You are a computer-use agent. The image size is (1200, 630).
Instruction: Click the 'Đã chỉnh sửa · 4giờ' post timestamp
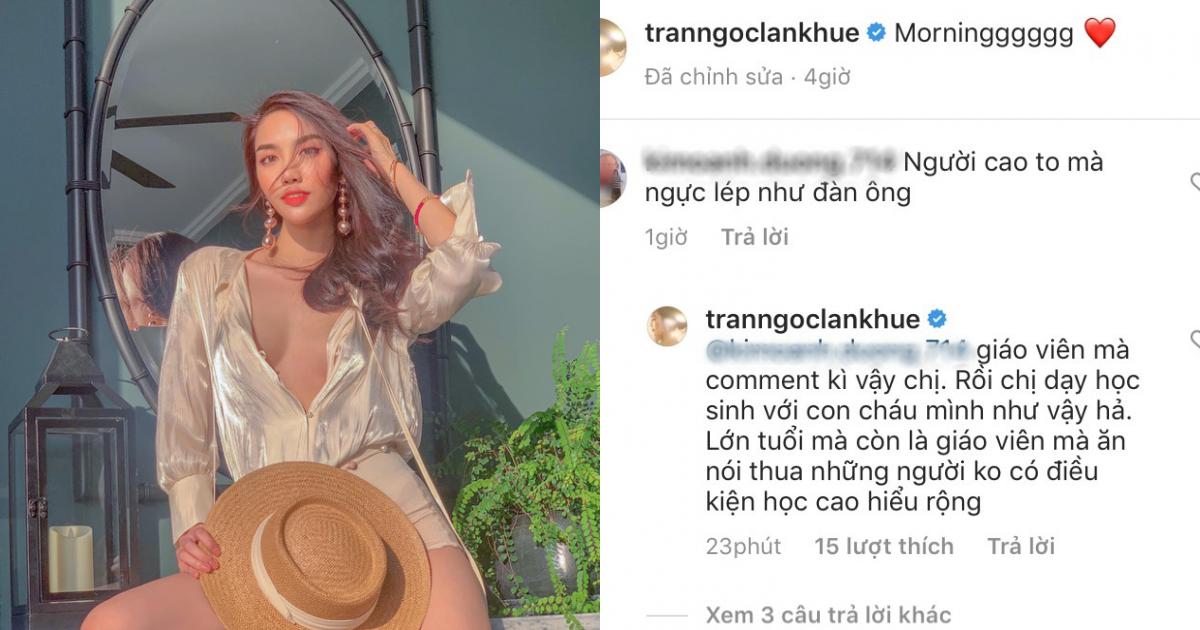(747, 76)
